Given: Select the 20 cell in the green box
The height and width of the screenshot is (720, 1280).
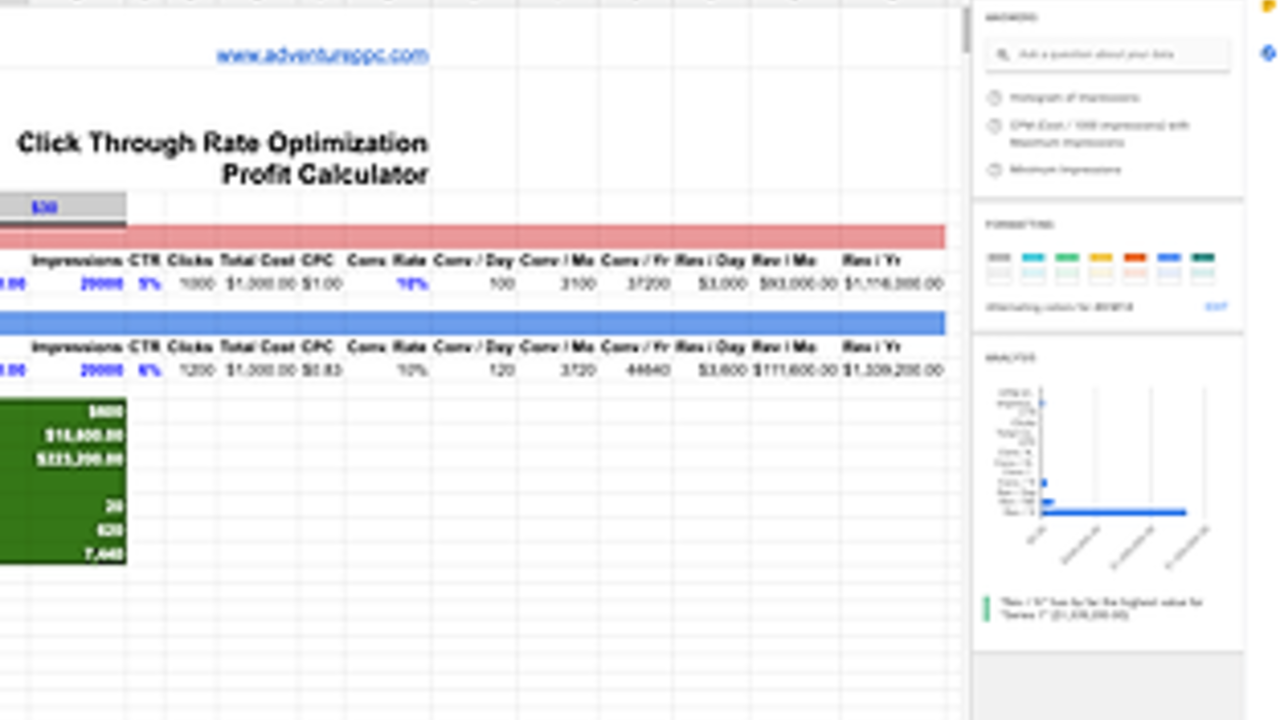Looking at the screenshot, I should point(114,507).
